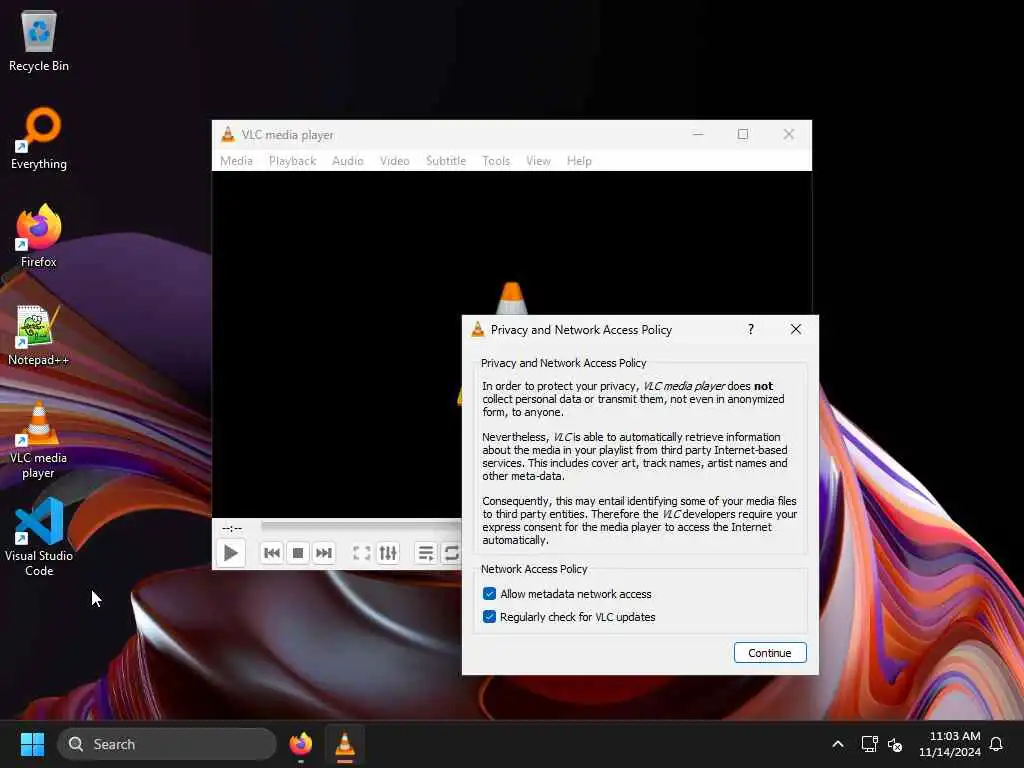1024x768 pixels.
Task: Click the loop toggle icon in VLC
Action: click(451, 553)
